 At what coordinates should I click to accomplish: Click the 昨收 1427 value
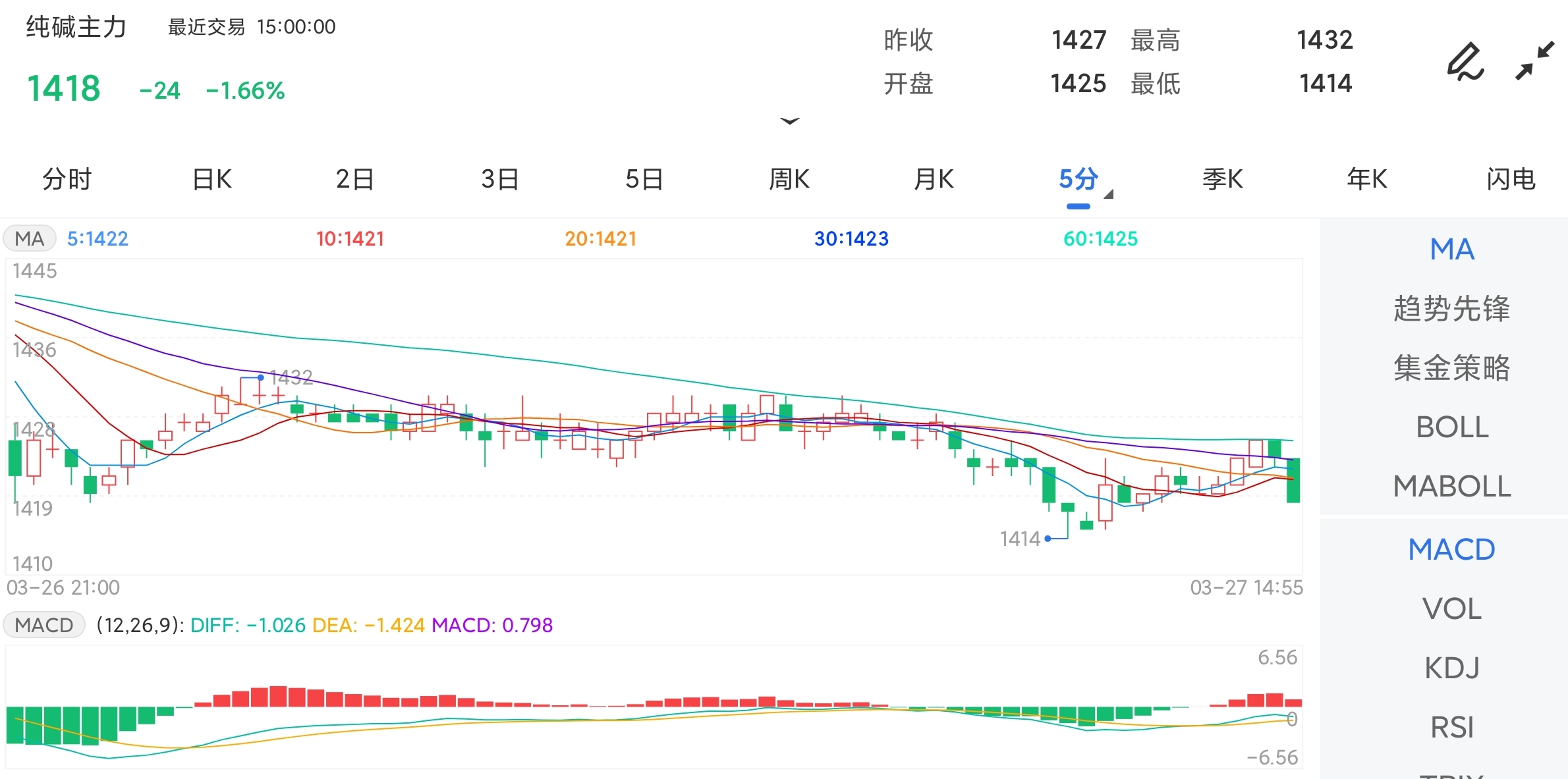(x=1078, y=40)
